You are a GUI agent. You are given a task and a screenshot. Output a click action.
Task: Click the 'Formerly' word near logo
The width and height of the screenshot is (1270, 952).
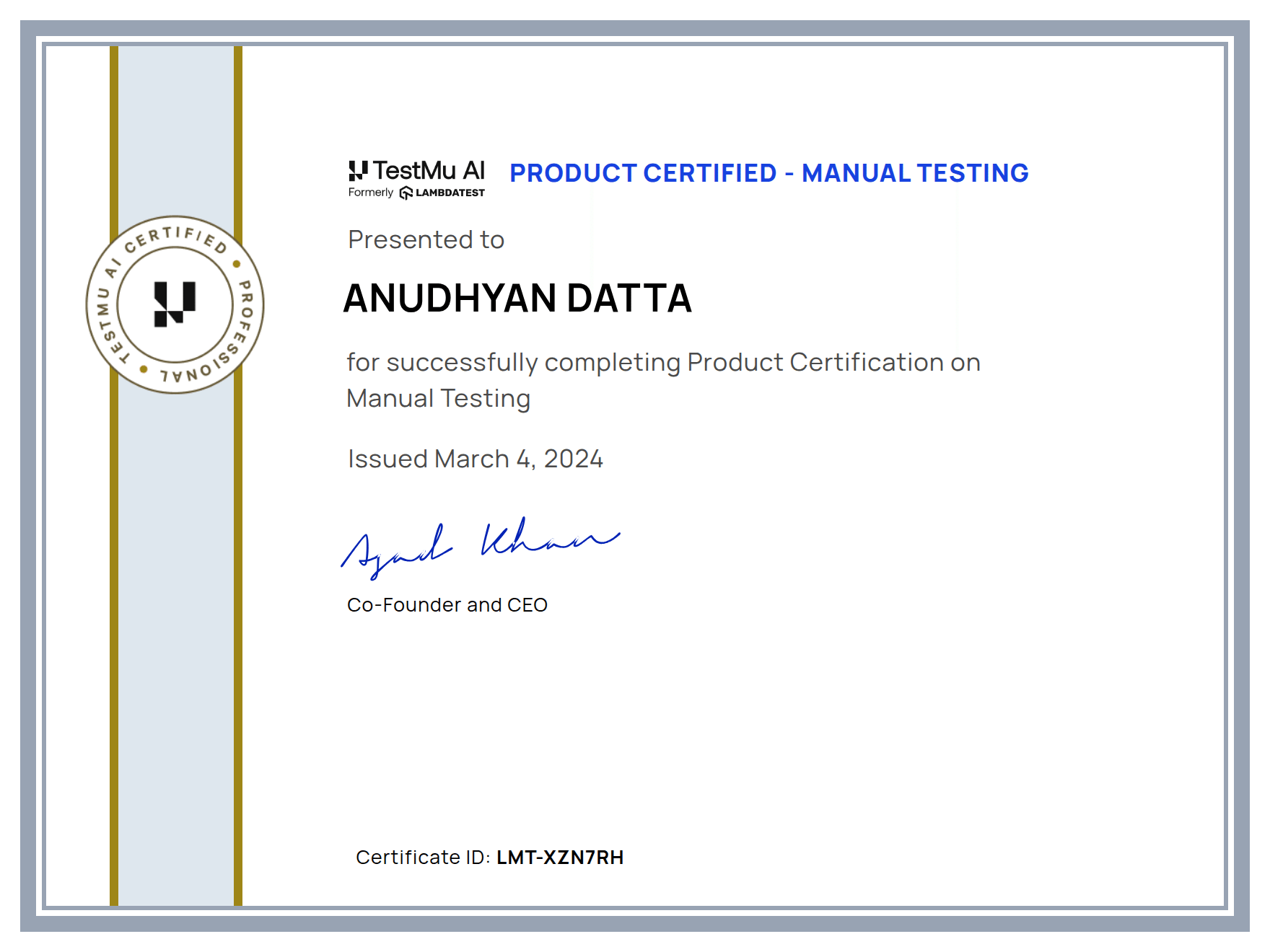pyautogui.click(x=371, y=193)
